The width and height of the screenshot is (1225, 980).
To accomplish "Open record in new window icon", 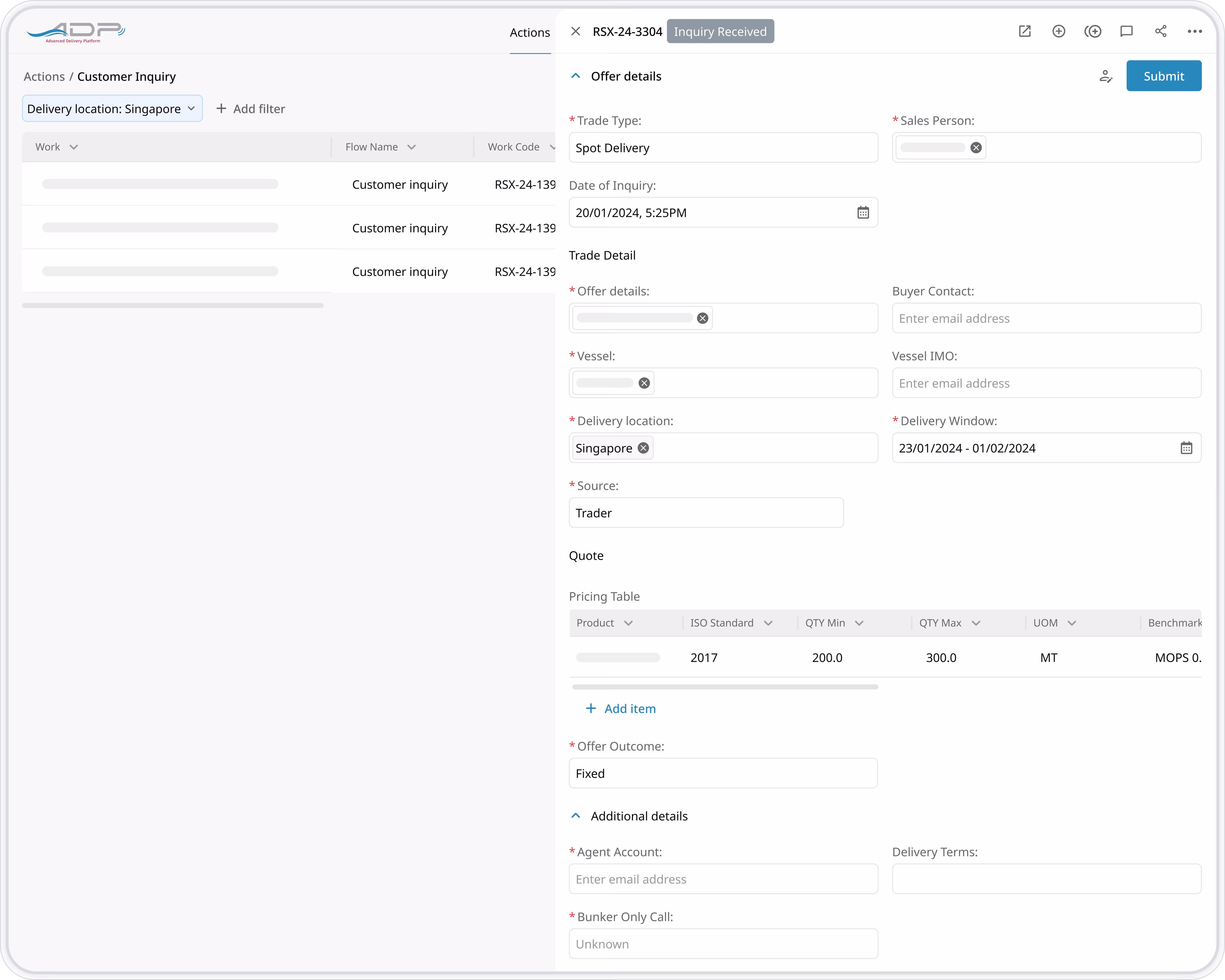I will pos(1025,31).
